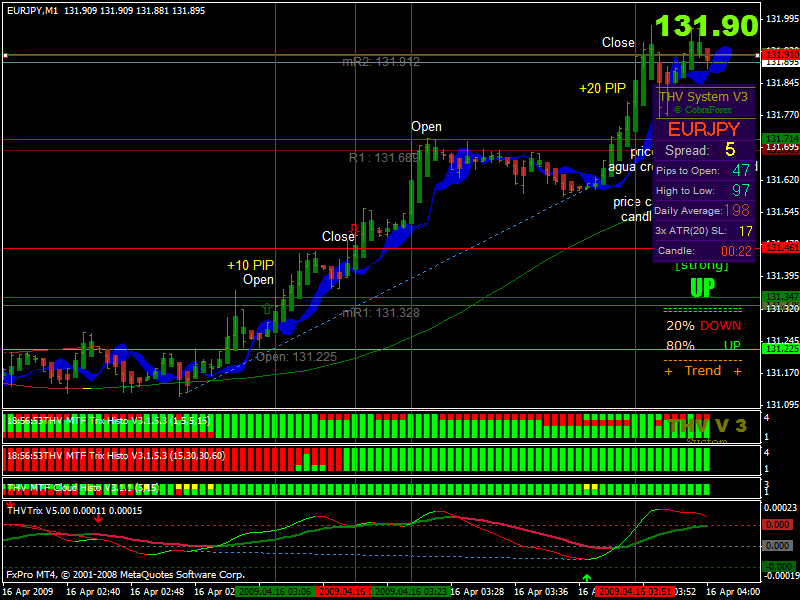
Task: Click the THV System V3 panel title
Action: click(x=704, y=96)
